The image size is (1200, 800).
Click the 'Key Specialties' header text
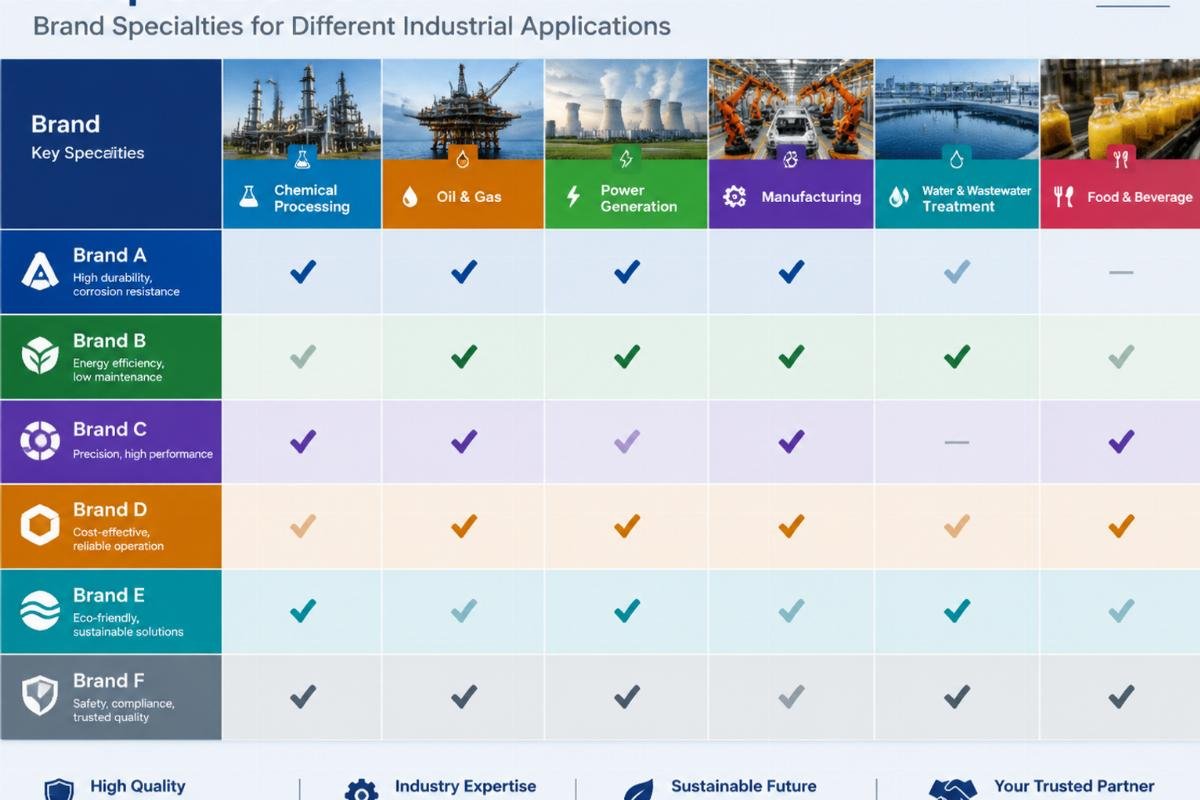[x=88, y=153]
